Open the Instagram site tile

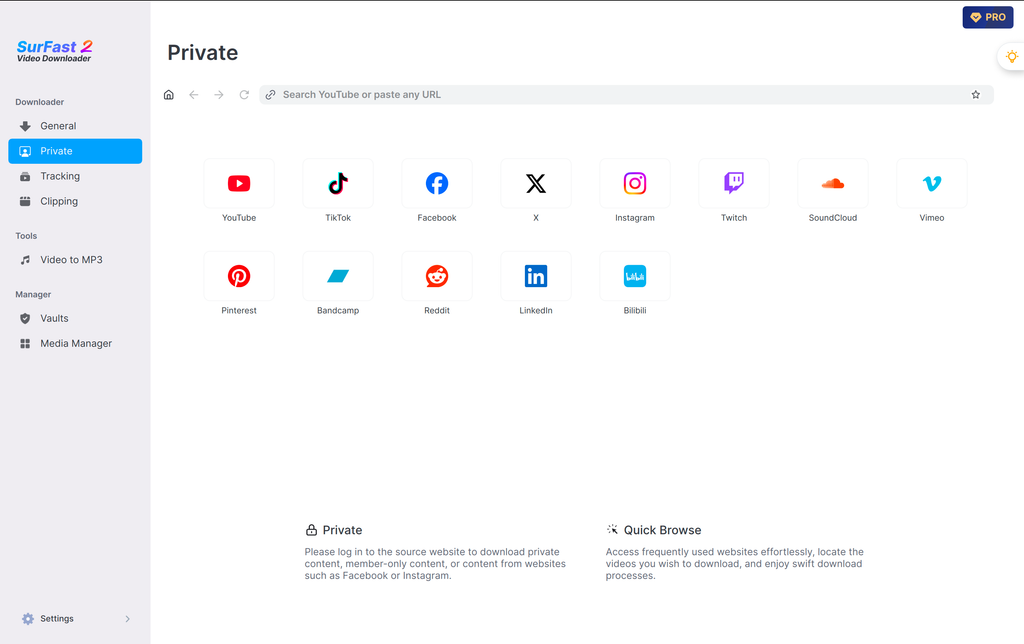point(635,184)
